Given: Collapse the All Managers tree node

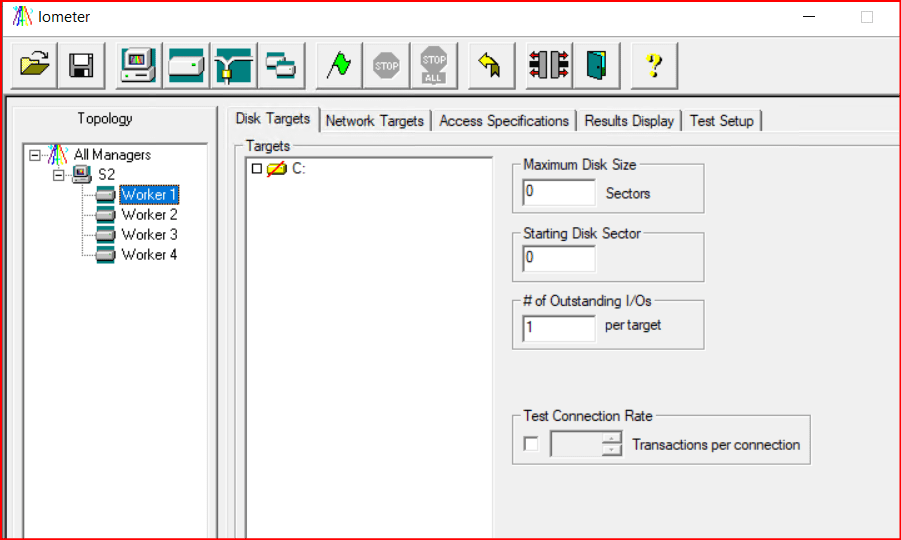Looking at the screenshot, I should (36, 155).
